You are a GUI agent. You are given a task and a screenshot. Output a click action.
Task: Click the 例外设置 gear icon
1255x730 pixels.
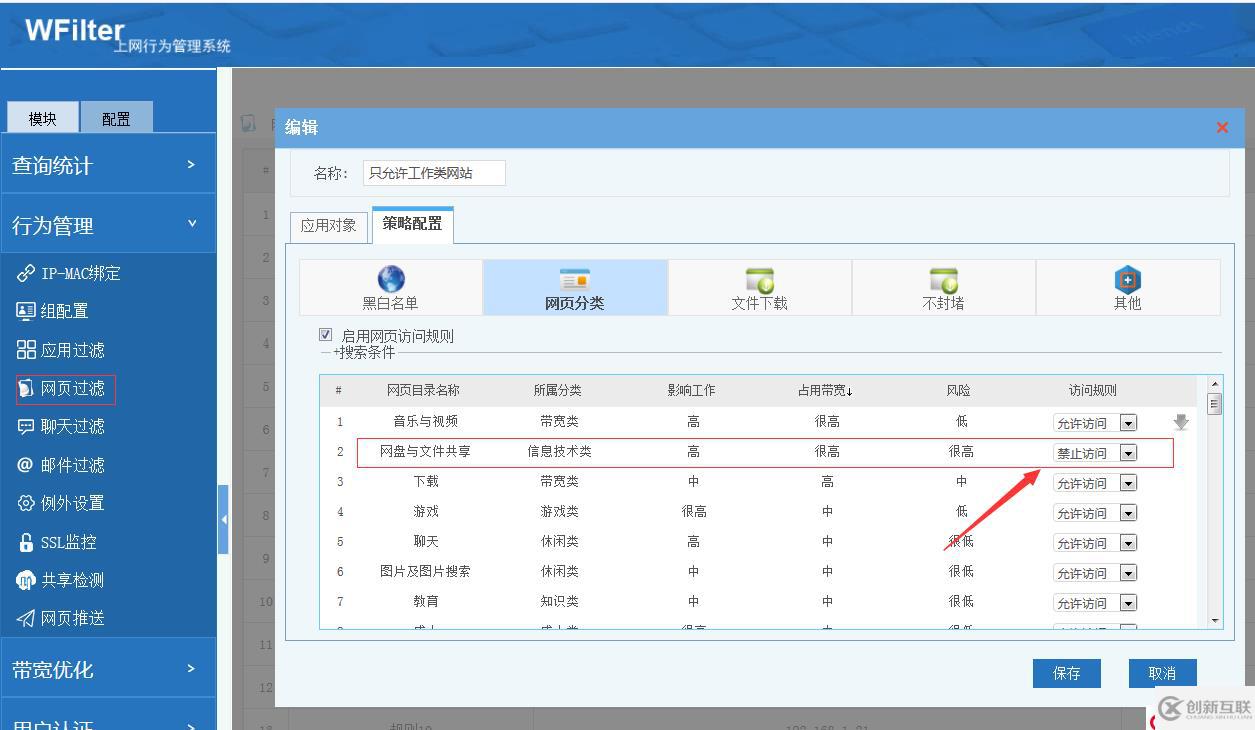point(26,503)
